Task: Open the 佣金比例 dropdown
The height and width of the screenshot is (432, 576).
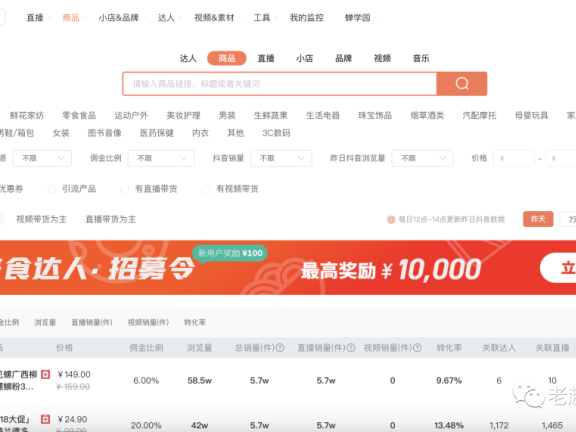Action: pos(161,158)
